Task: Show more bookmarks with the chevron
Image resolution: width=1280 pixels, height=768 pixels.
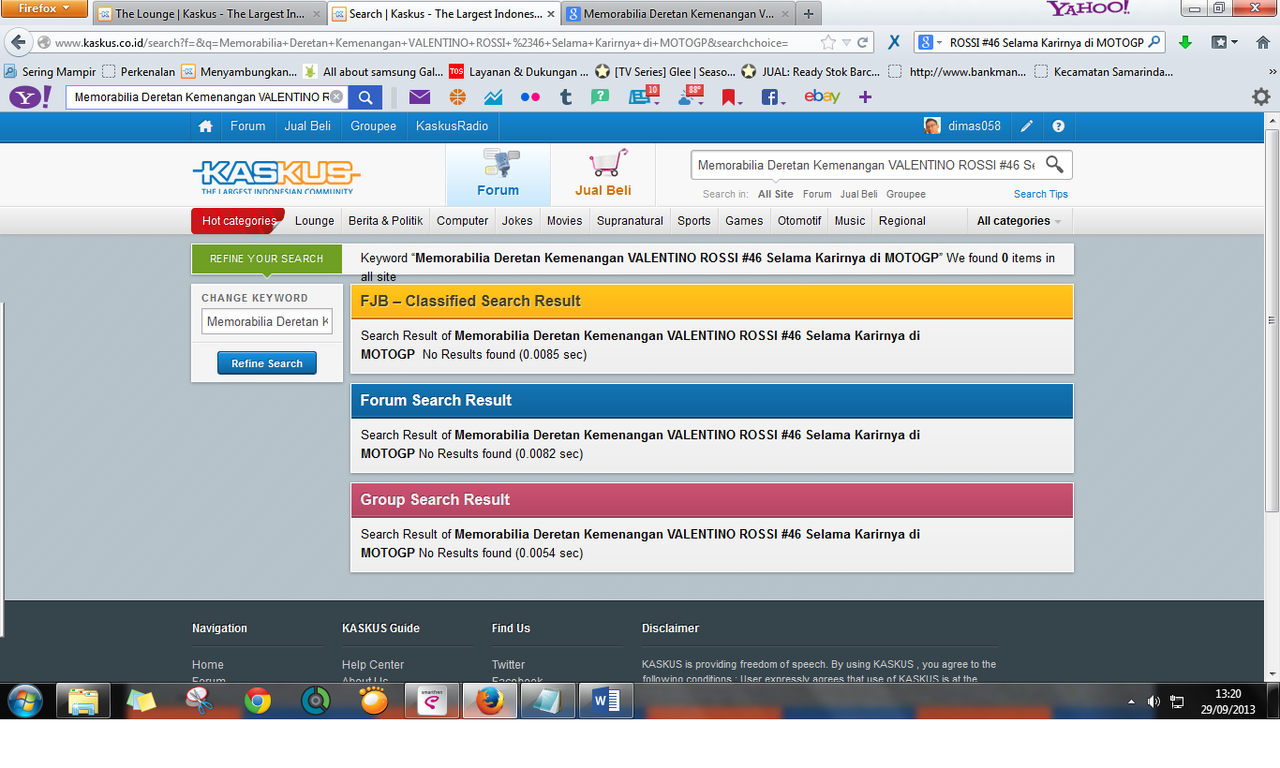Action: point(1271,71)
